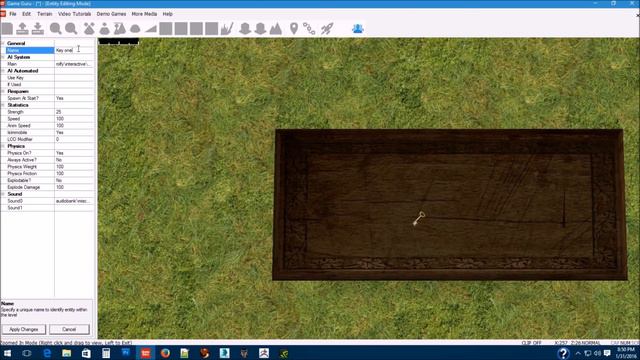Select the terrain shape tool with arrows
Viewport: 640px width, 360px height.
click(89, 29)
